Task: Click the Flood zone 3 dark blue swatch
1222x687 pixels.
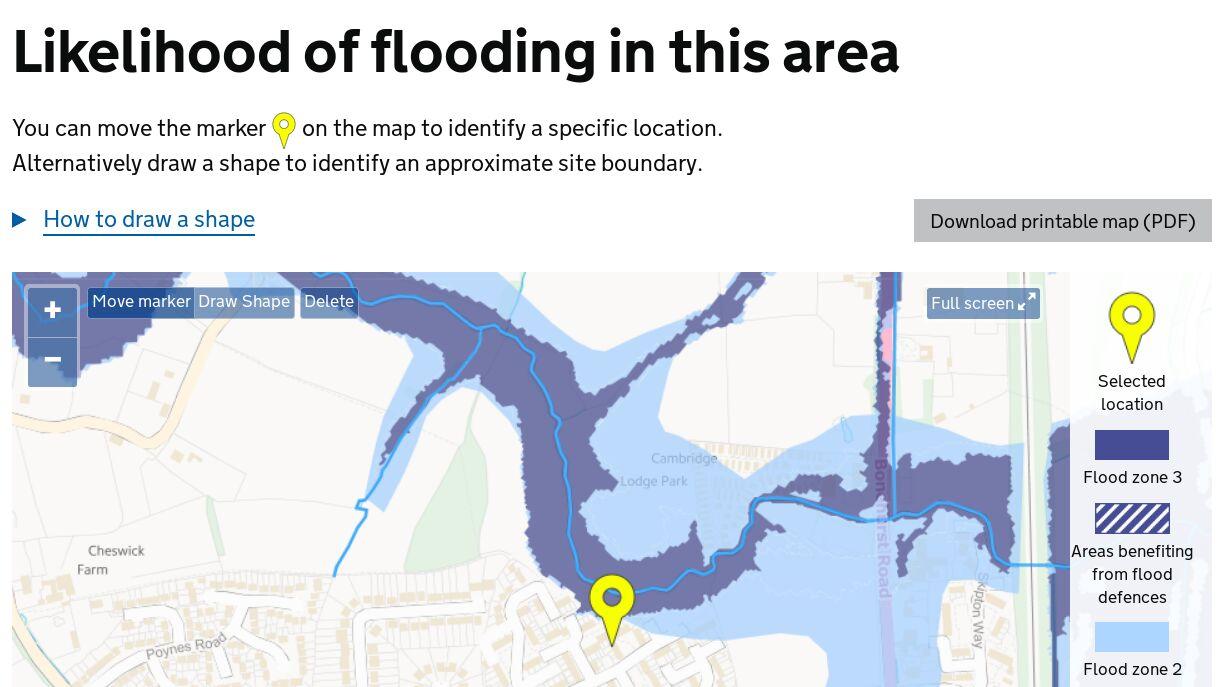Action: tap(1132, 445)
